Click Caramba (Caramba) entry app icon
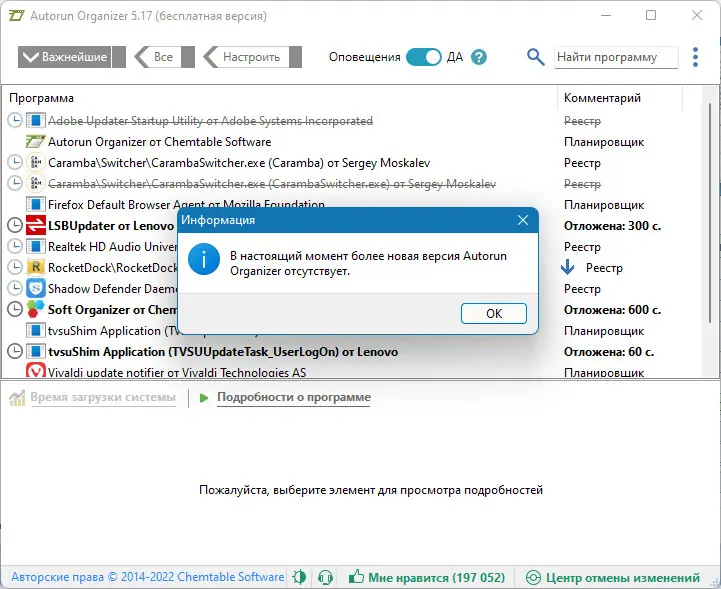Image resolution: width=721 pixels, height=589 pixels. (35, 163)
